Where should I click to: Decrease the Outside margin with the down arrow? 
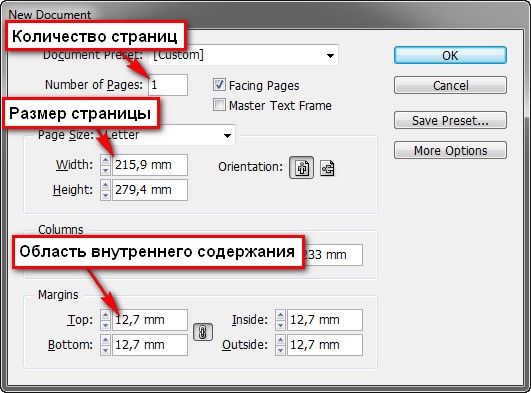pyautogui.click(x=280, y=350)
